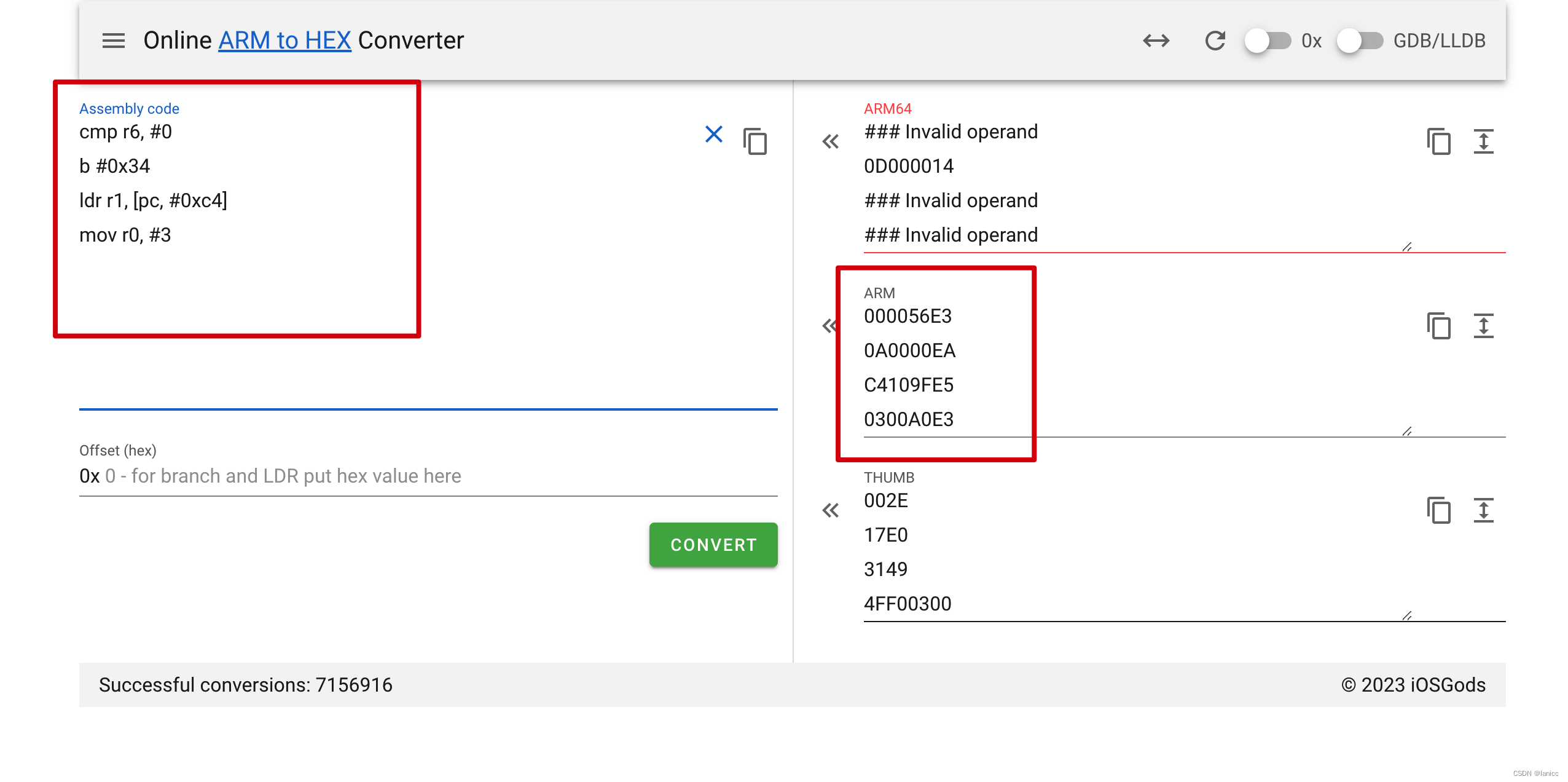Copy the ARM64 output

click(x=1438, y=141)
